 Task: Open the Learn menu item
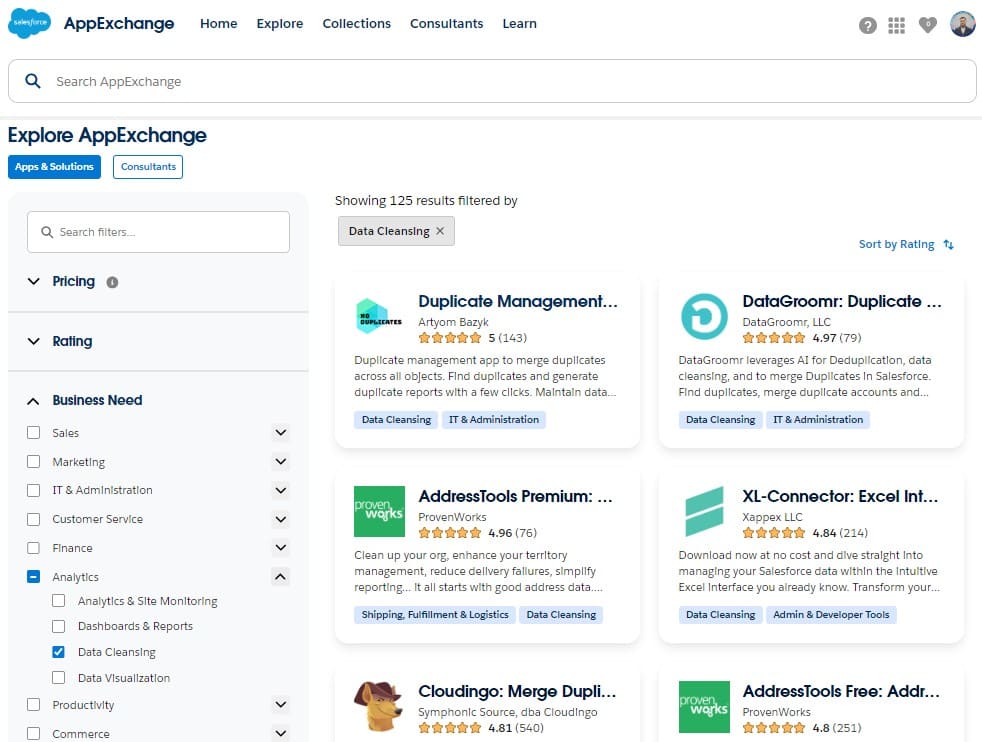click(x=520, y=24)
